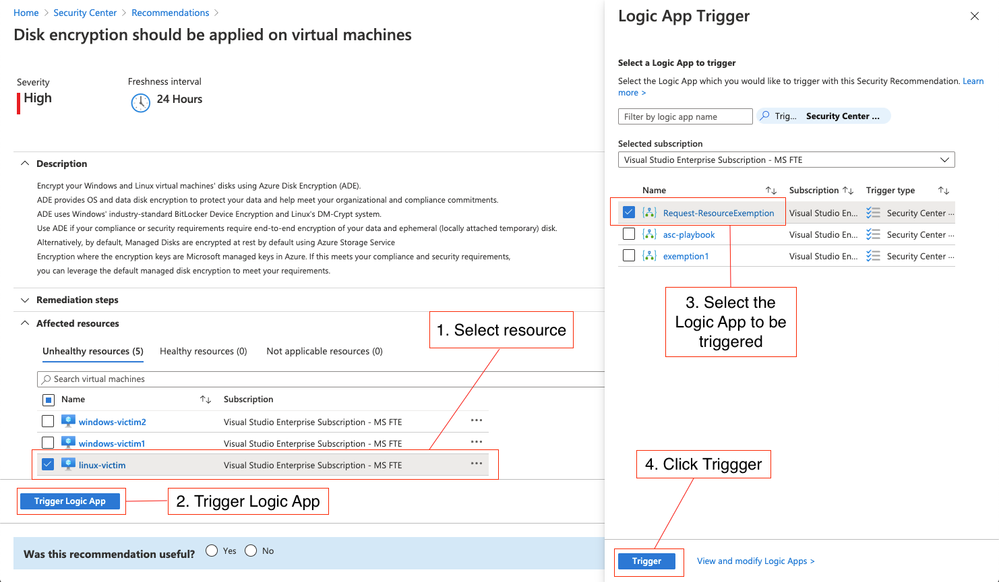Image resolution: width=999 pixels, height=582 pixels.
Task: Click trigger type icon in asc-playbook row
Action: (x=873, y=235)
